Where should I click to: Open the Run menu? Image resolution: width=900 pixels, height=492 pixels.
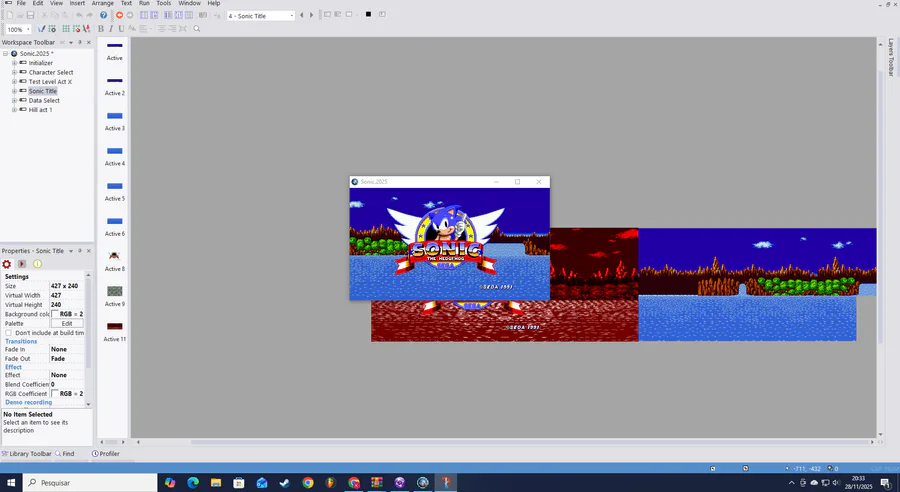pos(144,3)
